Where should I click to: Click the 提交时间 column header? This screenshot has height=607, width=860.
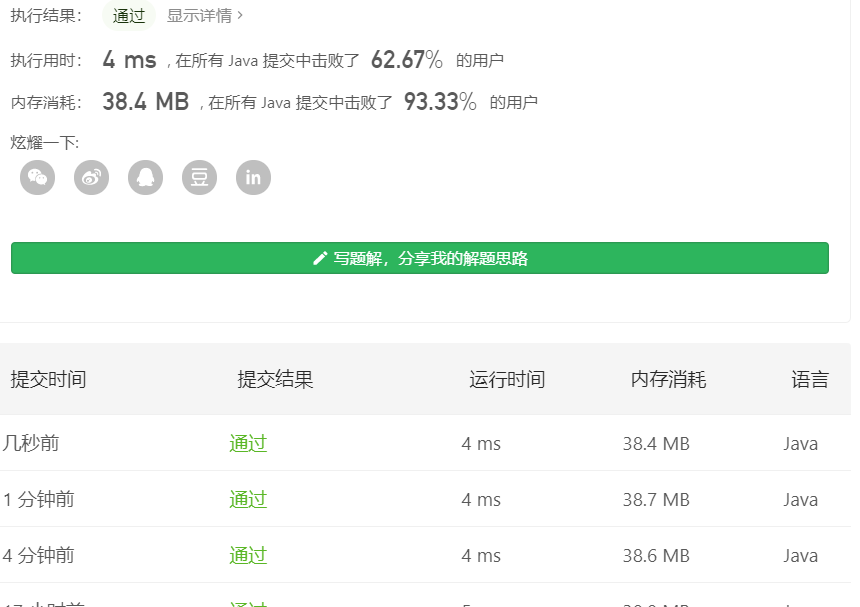pos(48,379)
